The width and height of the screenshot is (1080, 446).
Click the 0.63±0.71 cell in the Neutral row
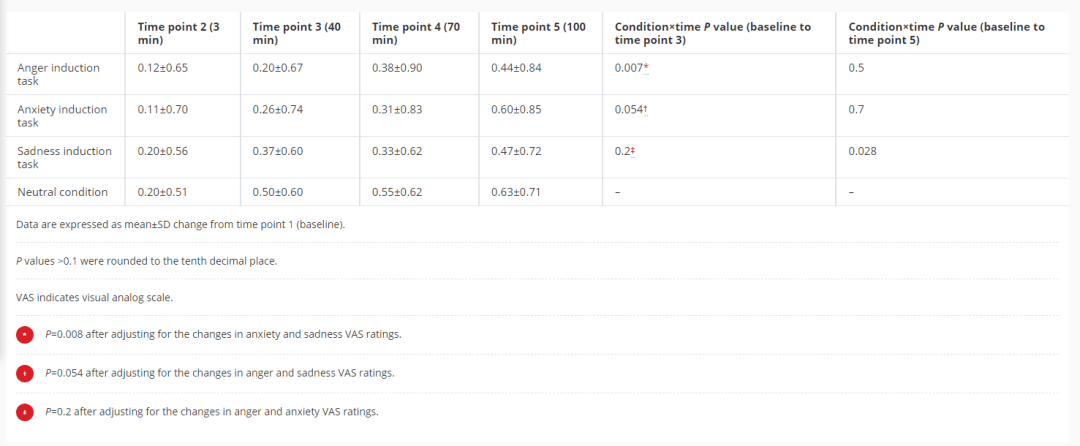[516, 192]
